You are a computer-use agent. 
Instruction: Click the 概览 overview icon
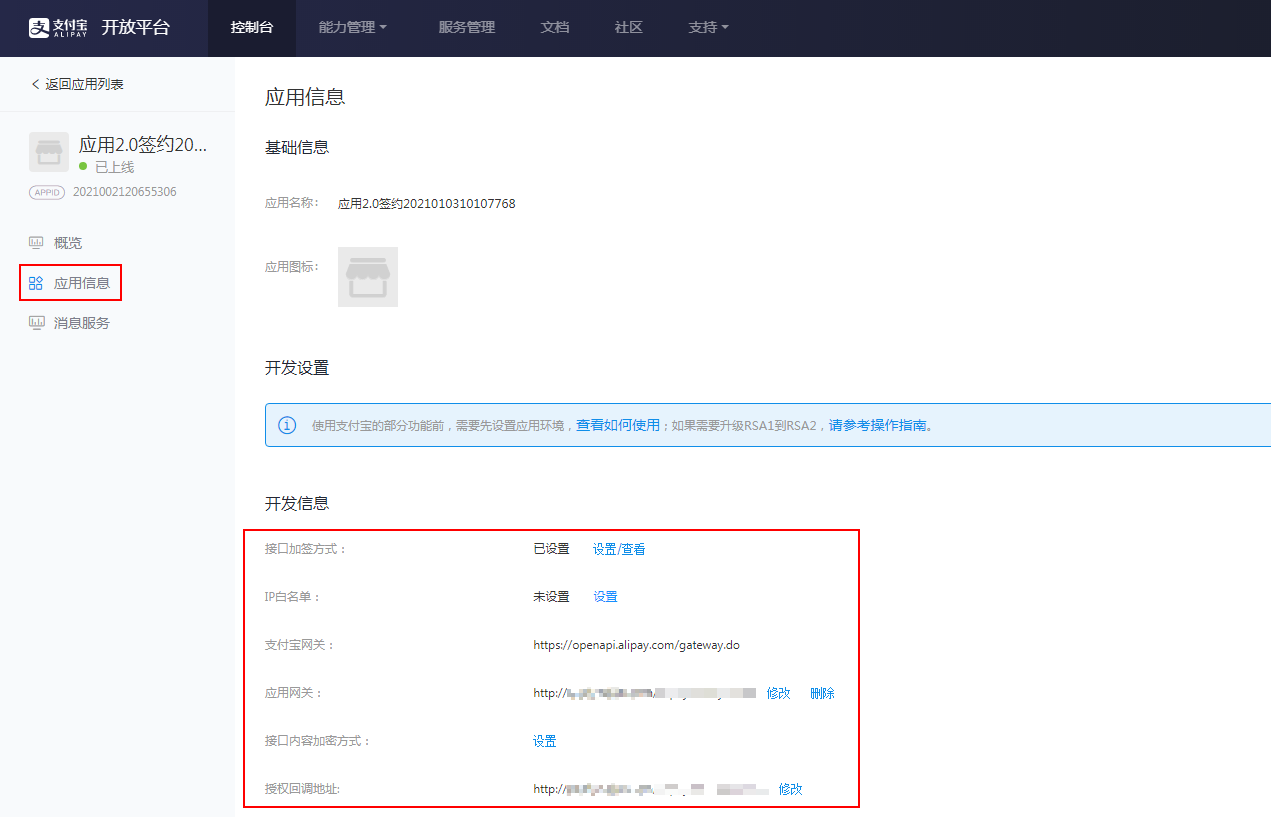pos(36,242)
